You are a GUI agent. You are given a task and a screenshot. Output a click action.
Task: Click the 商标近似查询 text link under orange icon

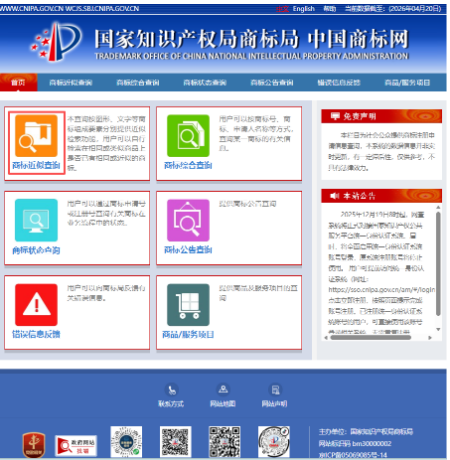36,165
